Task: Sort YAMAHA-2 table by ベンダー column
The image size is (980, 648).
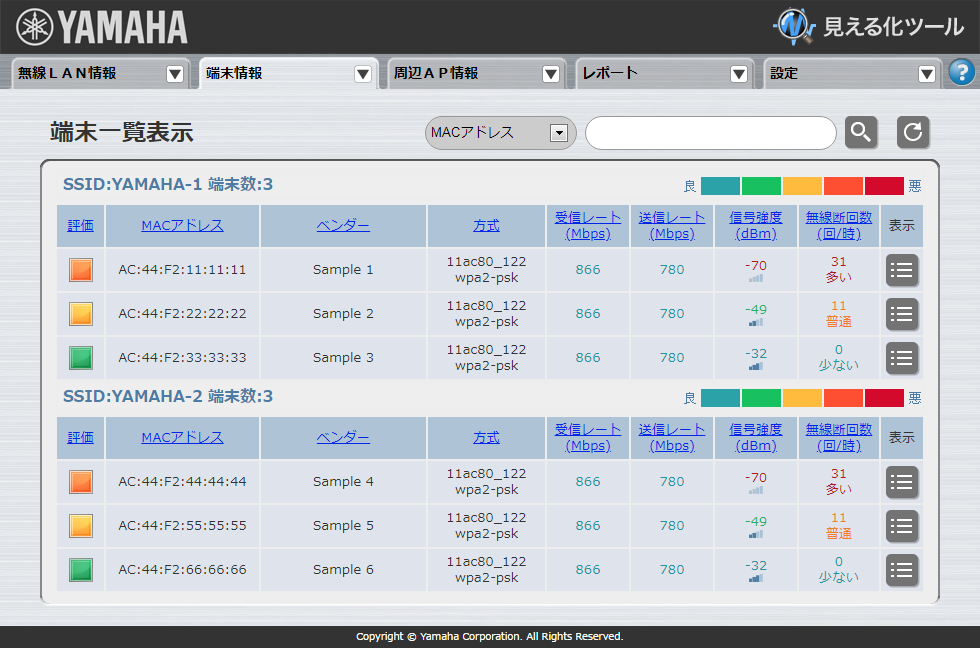Action: (x=343, y=438)
